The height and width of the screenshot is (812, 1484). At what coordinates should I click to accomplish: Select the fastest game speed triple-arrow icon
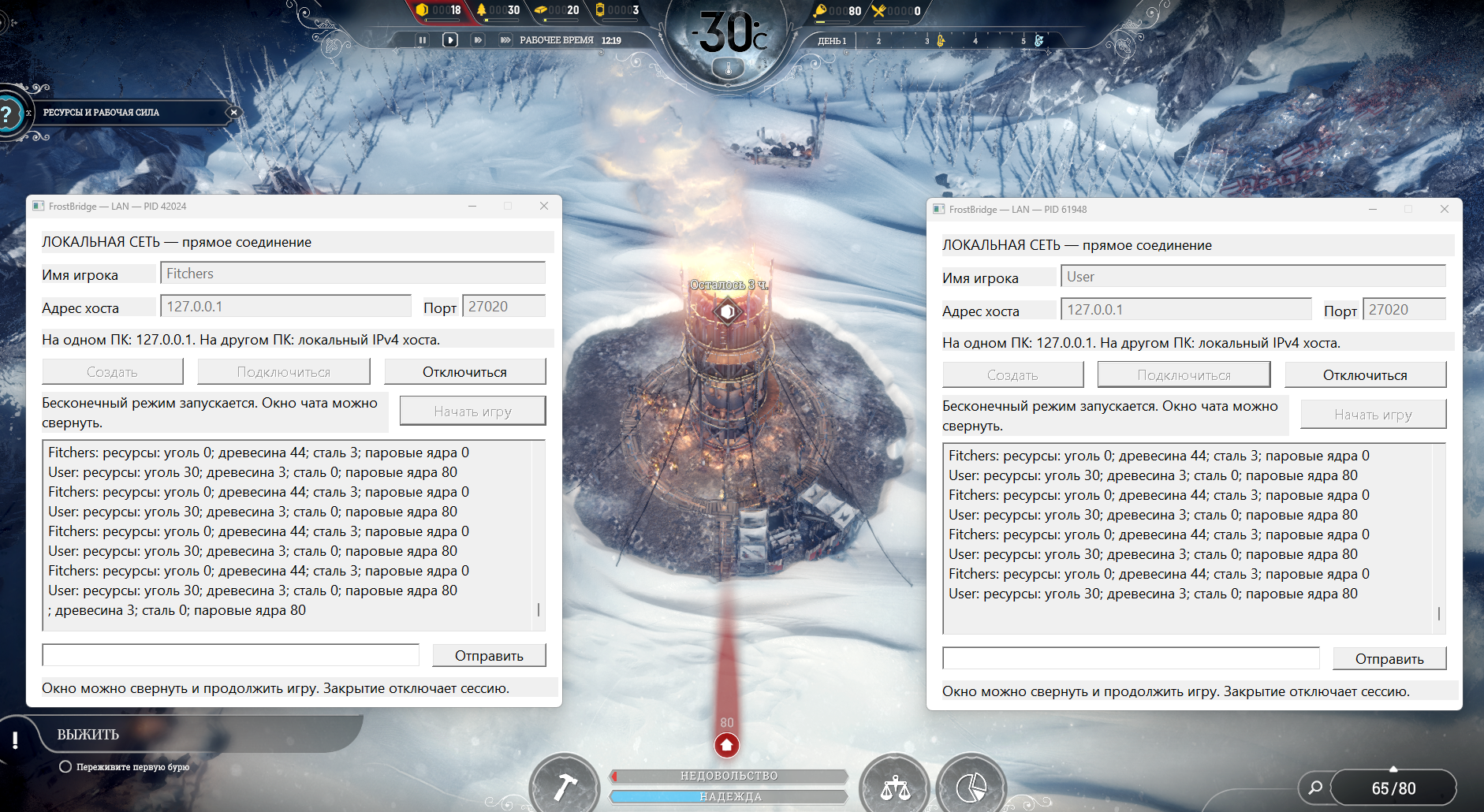point(505,40)
